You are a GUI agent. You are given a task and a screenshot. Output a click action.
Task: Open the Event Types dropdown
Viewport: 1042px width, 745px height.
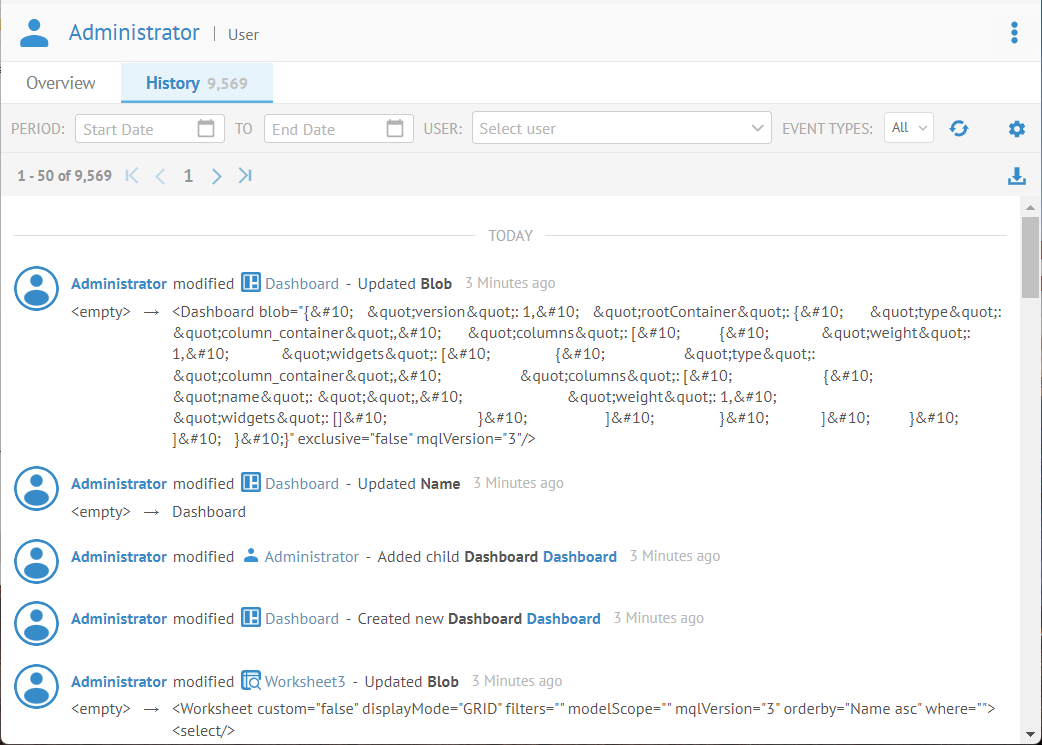click(x=908, y=128)
